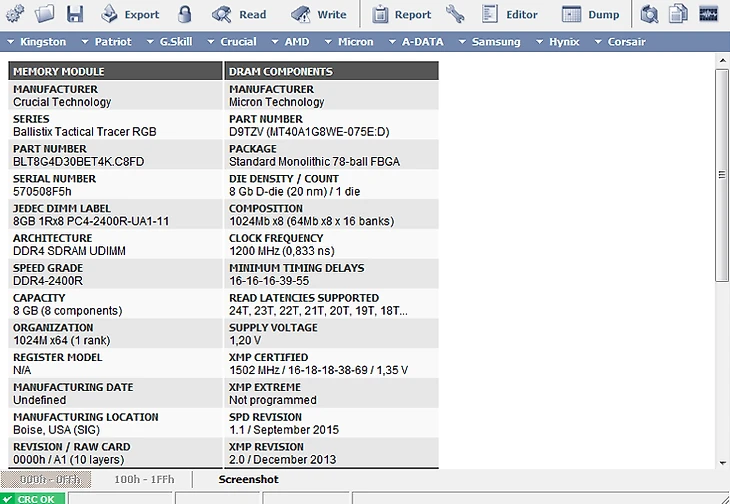
Task: Save with the floppy disk icon
Action: pyautogui.click(x=75, y=14)
